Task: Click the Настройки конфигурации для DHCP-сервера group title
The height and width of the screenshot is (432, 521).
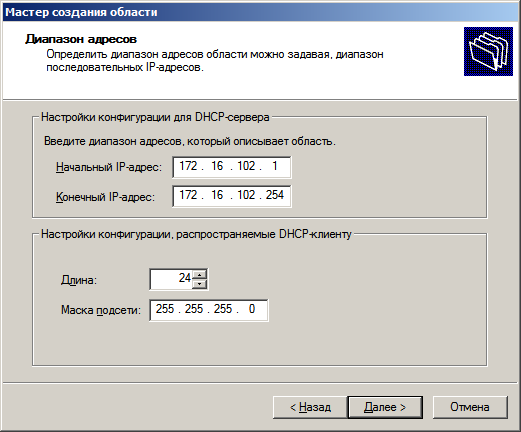Action: pyautogui.click(x=155, y=117)
